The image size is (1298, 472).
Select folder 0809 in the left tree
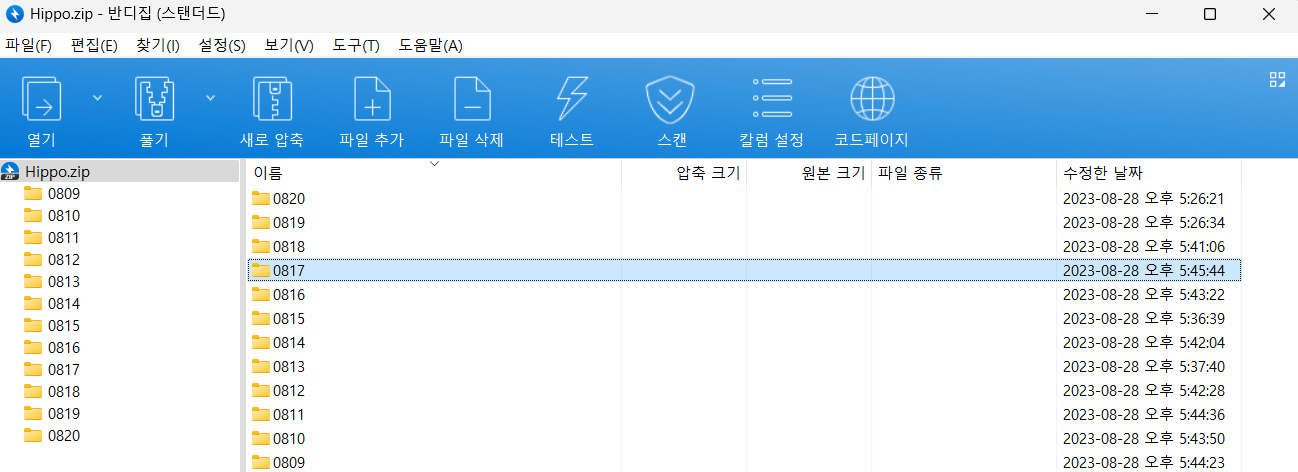[x=63, y=194]
